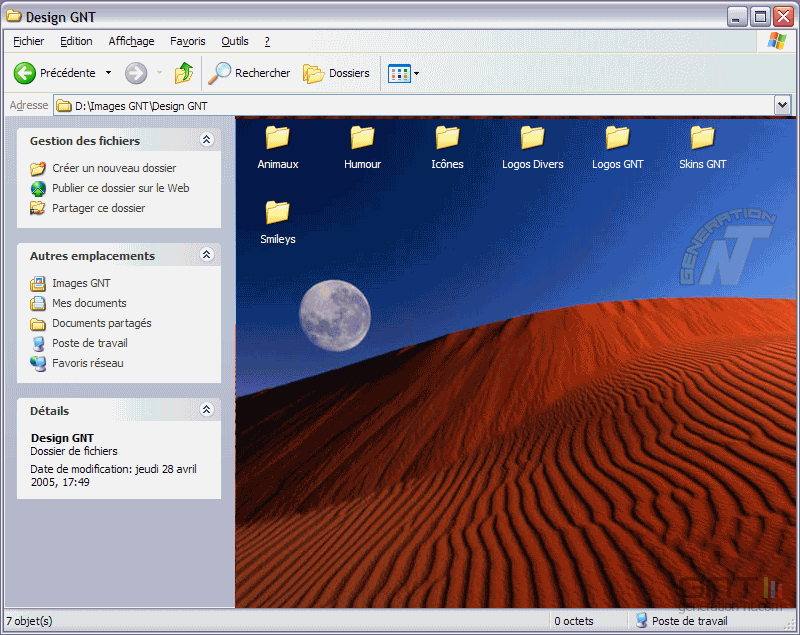Collapse the Détails panel

tap(207, 410)
